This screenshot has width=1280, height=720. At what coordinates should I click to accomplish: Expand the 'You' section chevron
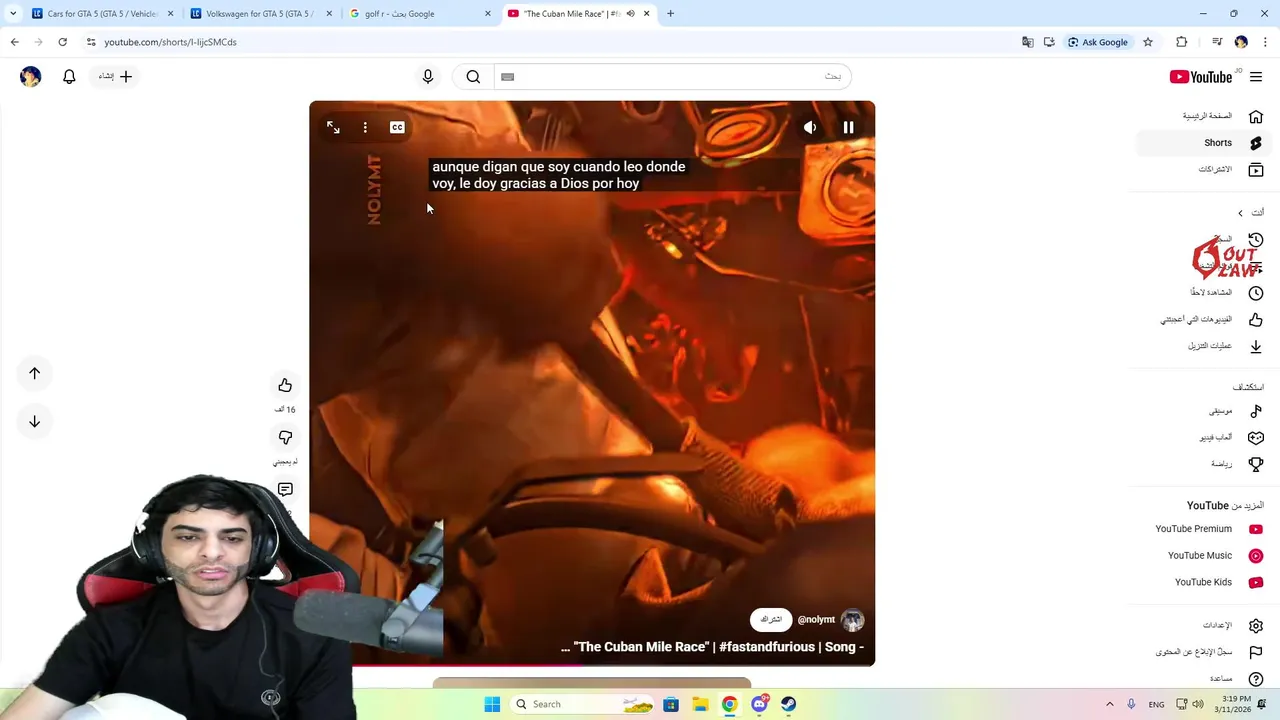pyautogui.click(x=1240, y=213)
